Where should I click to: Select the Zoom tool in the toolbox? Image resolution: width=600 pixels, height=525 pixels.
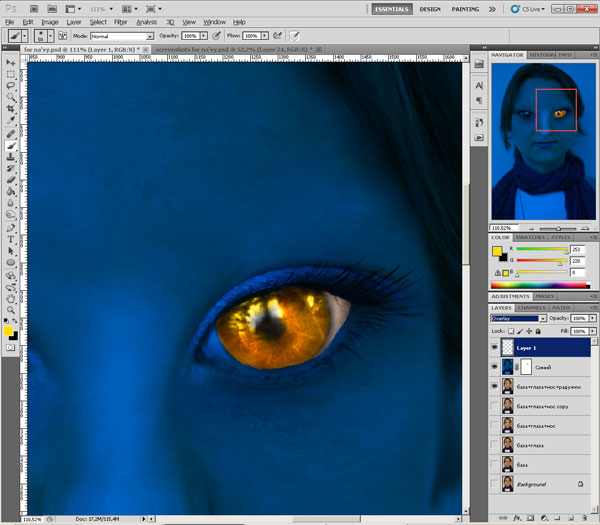pyautogui.click(x=10, y=310)
